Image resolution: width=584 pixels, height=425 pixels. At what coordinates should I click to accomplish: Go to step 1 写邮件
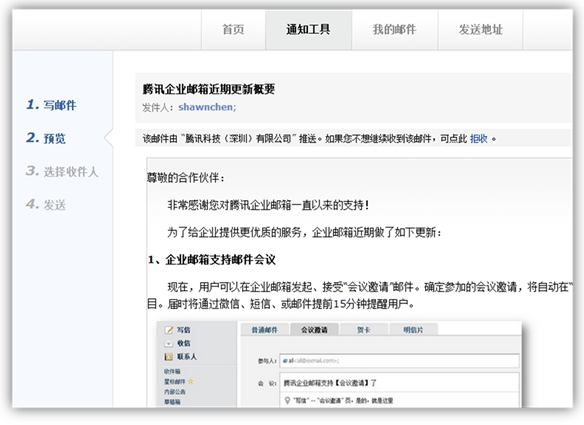[x=51, y=105]
